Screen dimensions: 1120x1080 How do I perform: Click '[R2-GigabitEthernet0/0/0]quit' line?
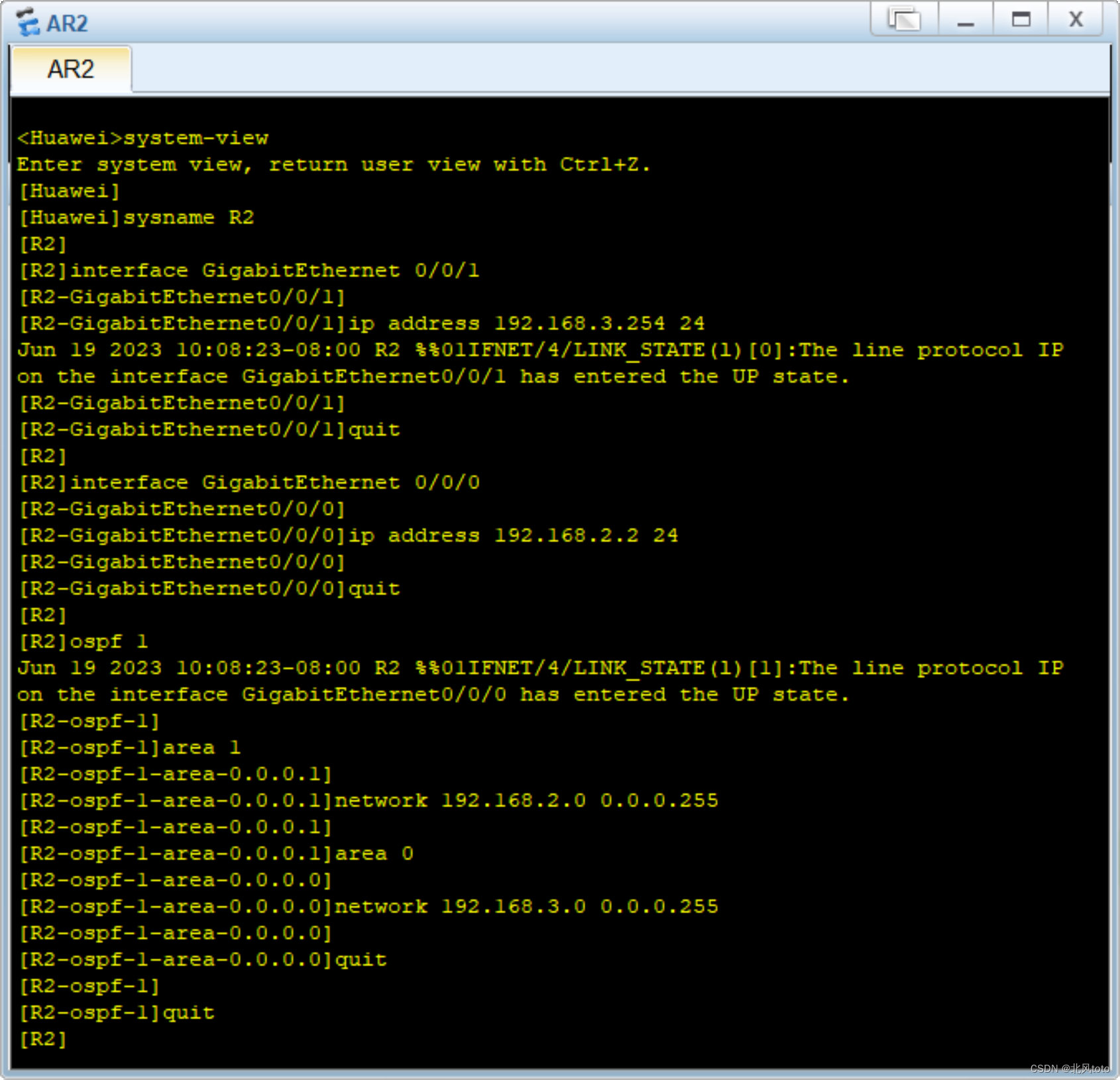pos(209,588)
